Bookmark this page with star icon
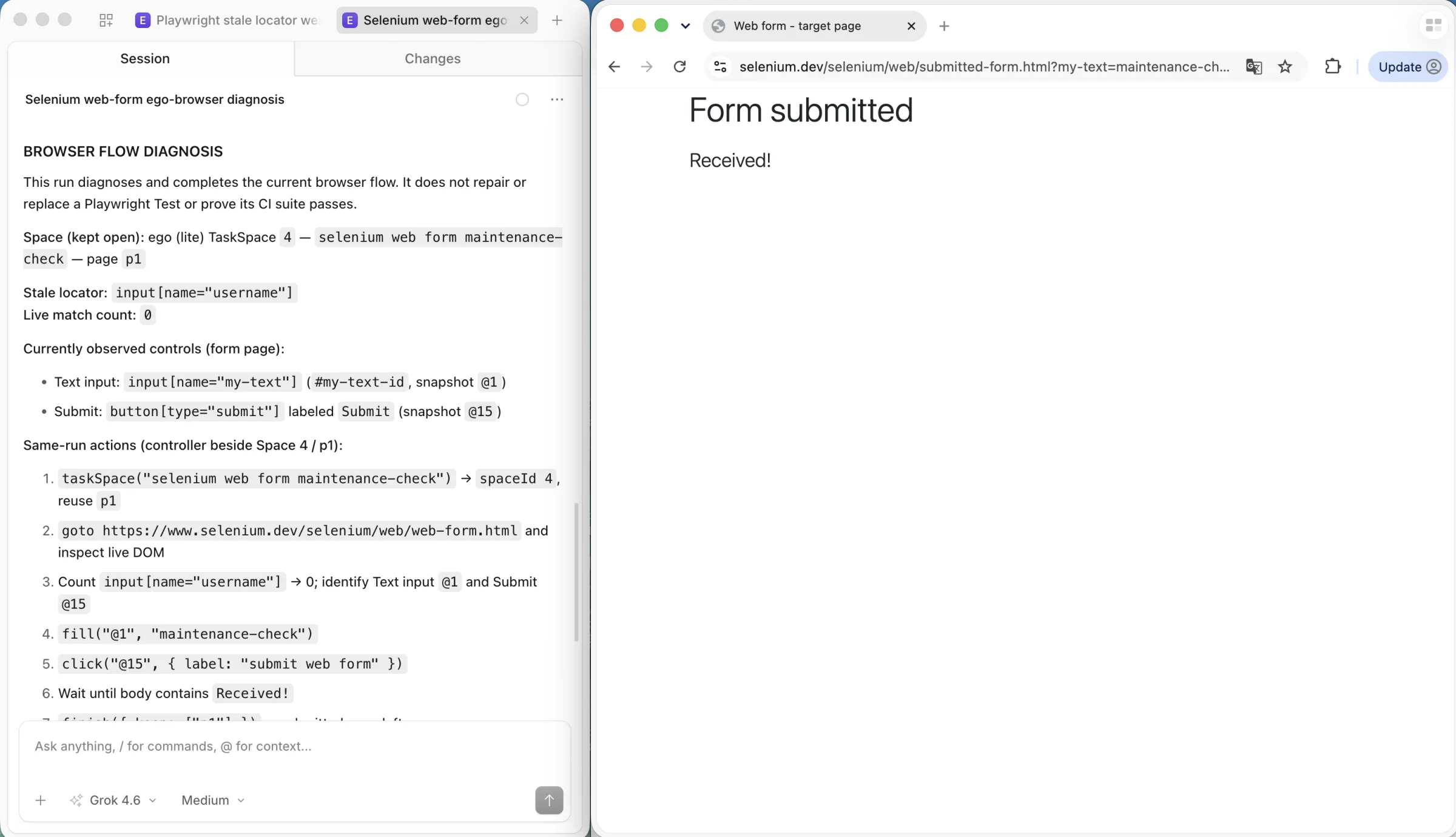The height and width of the screenshot is (837, 1456). click(x=1285, y=67)
